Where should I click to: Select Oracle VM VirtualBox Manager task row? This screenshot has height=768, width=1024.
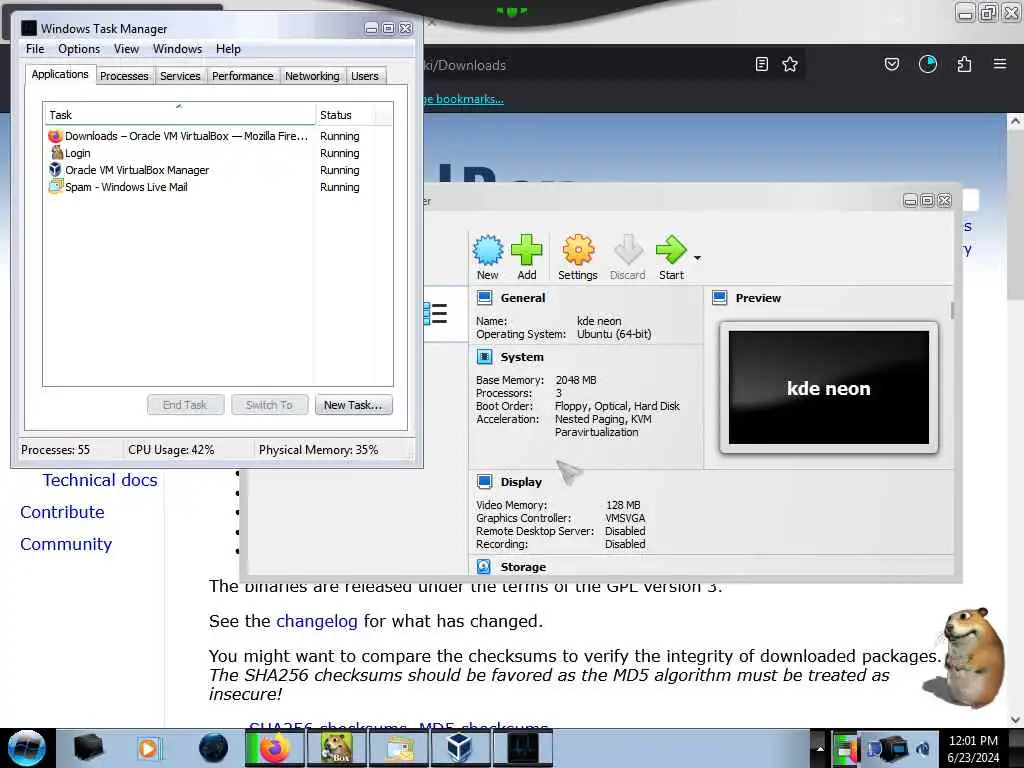tap(218, 170)
